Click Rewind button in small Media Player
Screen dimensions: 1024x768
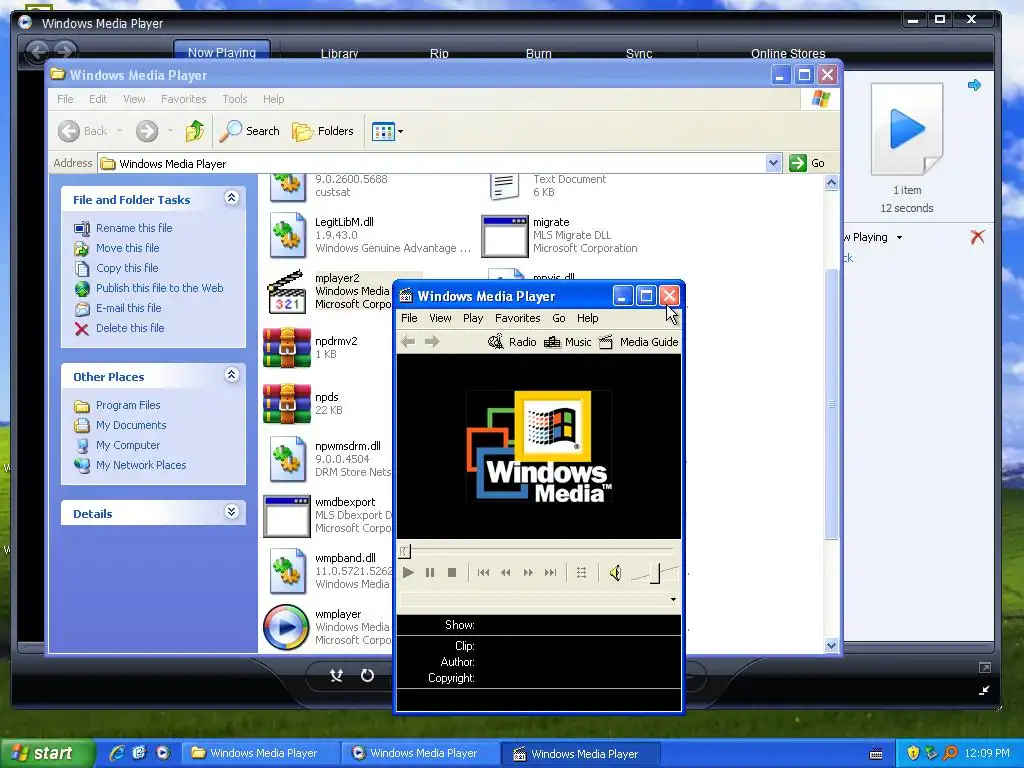505,573
